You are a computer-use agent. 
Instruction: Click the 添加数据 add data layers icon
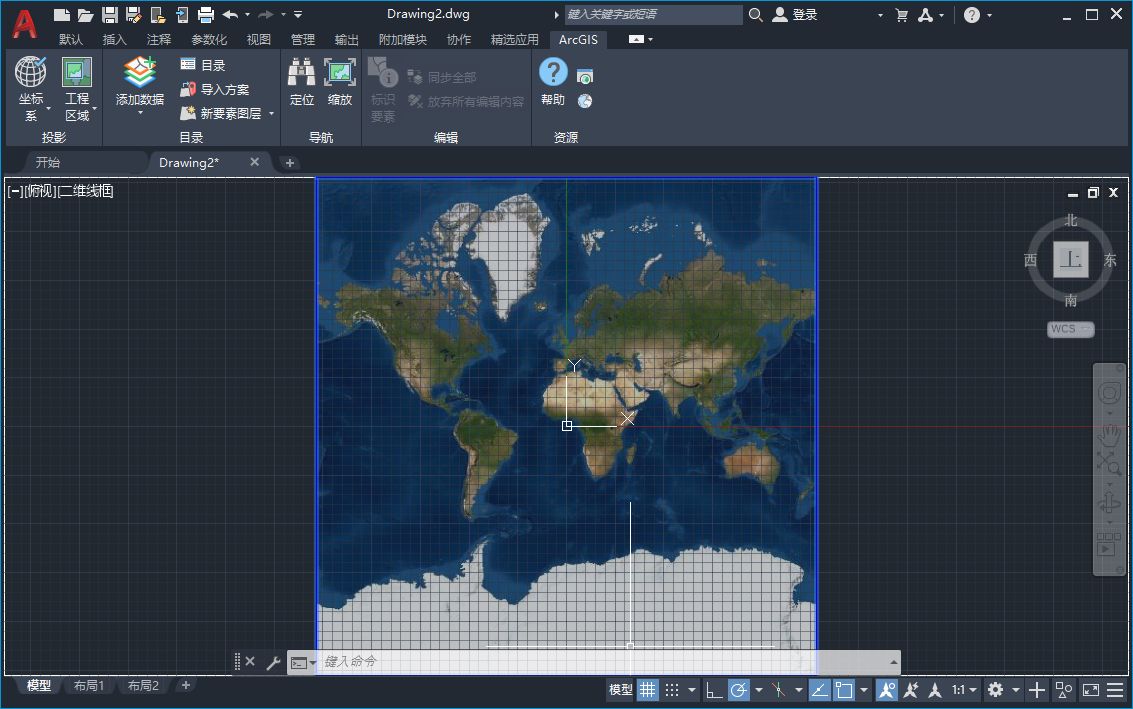click(x=140, y=73)
